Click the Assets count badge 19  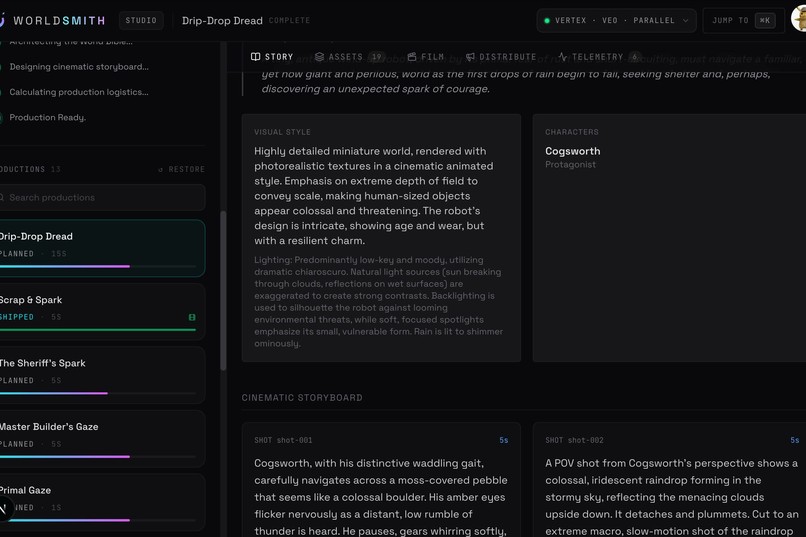(x=377, y=57)
